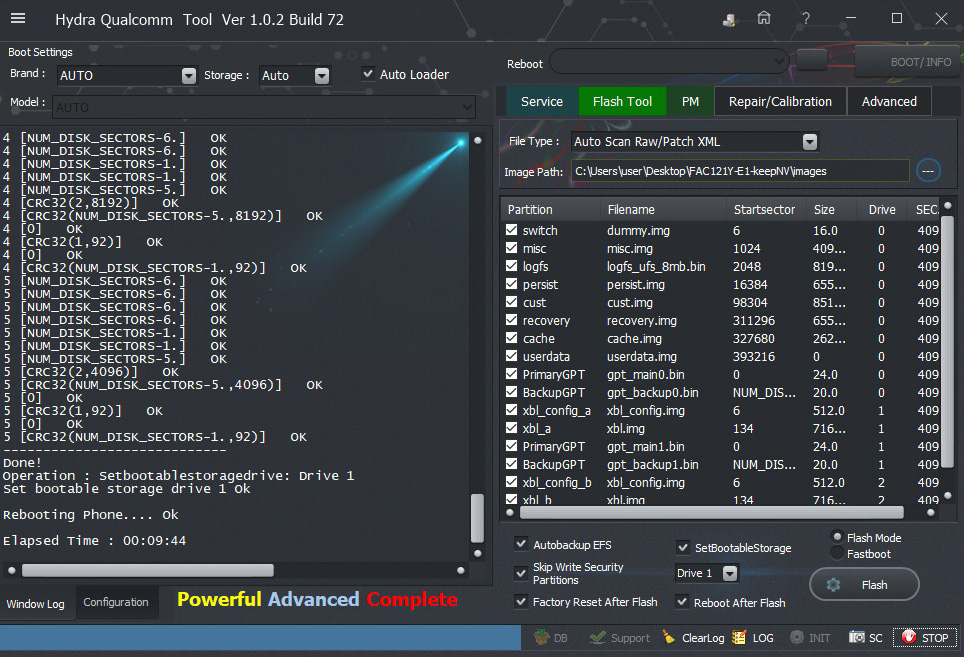Click the BOOT/ INFO button
The image size is (964, 657).
tap(908, 61)
